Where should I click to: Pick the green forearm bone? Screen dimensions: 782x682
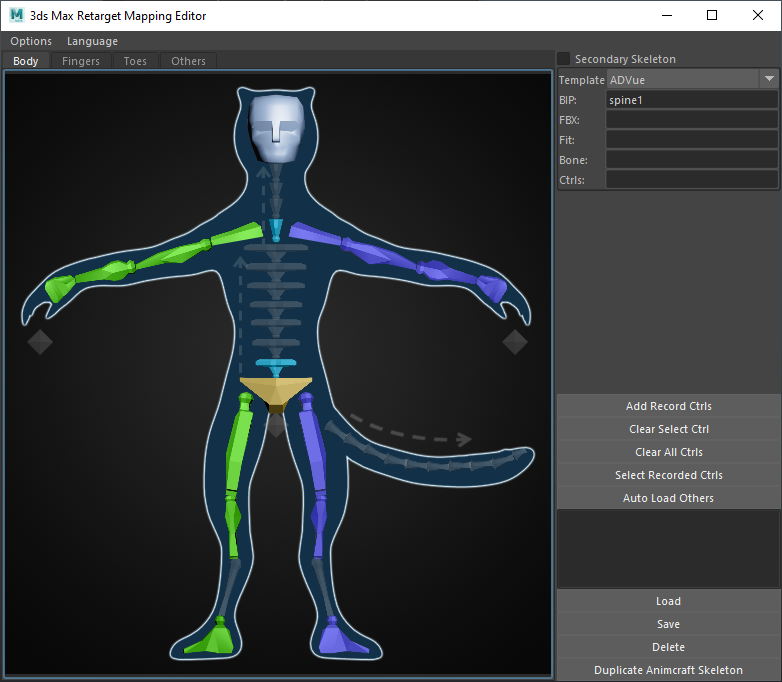click(x=104, y=271)
